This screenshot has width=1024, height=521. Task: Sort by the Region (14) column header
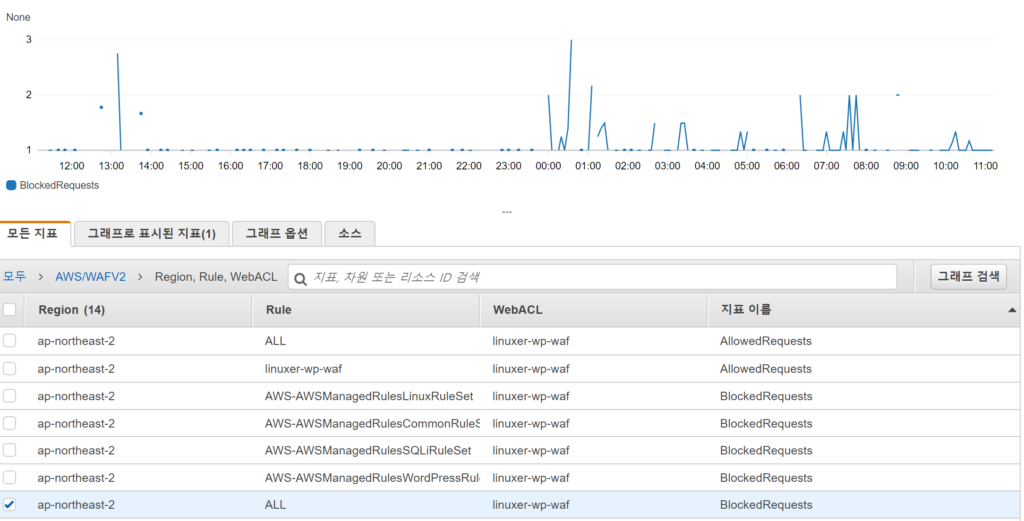click(x=71, y=310)
